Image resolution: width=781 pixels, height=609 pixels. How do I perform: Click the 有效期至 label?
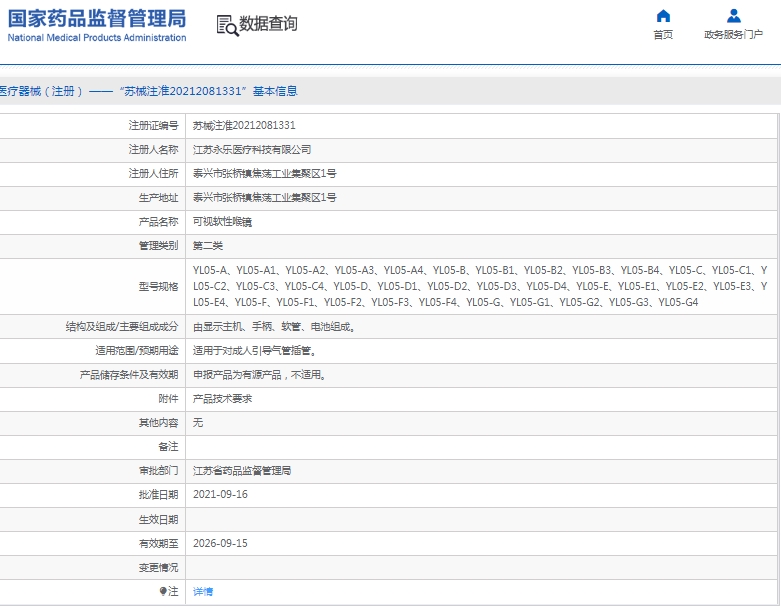click(158, 543)
